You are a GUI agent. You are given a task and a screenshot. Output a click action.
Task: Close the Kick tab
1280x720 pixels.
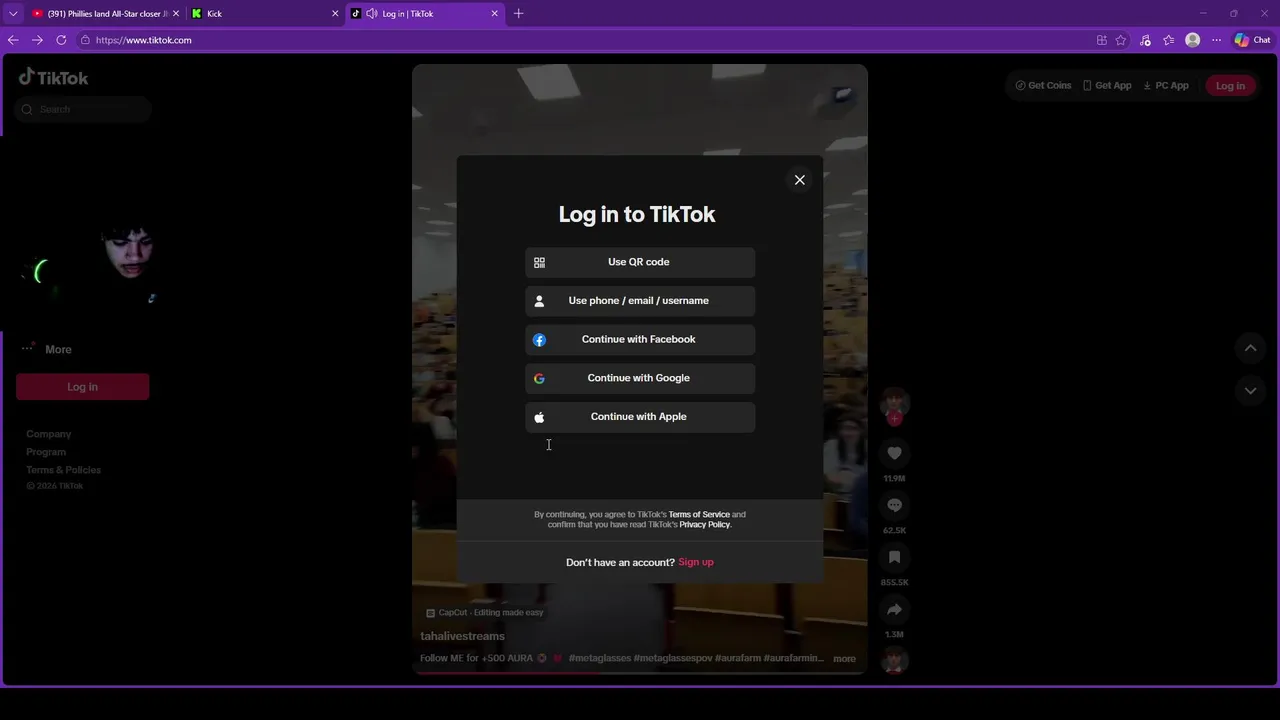(x=335, y=14)
